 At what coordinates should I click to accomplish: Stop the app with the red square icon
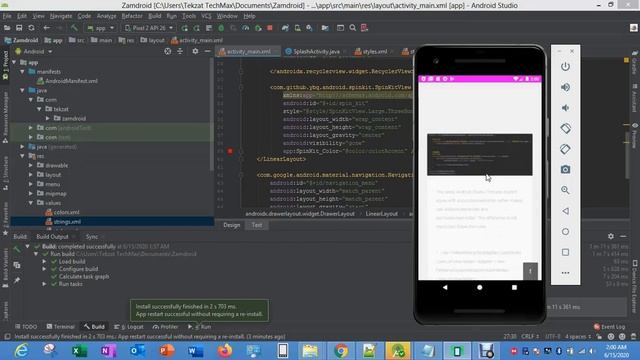click(270, 28)
